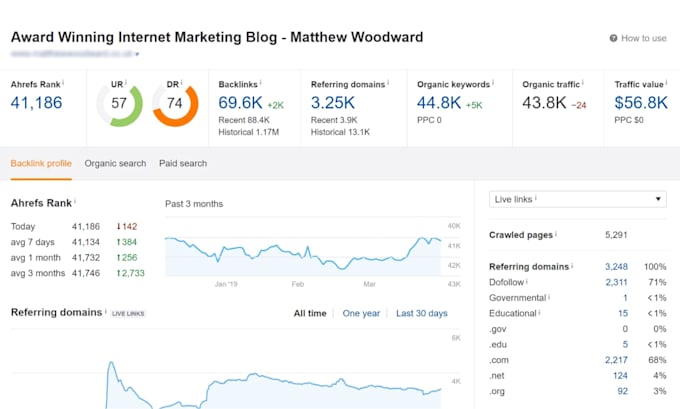680x409 pixels.
Task: Select the avg 7 days change 384
Action: [x=127, y=242]
